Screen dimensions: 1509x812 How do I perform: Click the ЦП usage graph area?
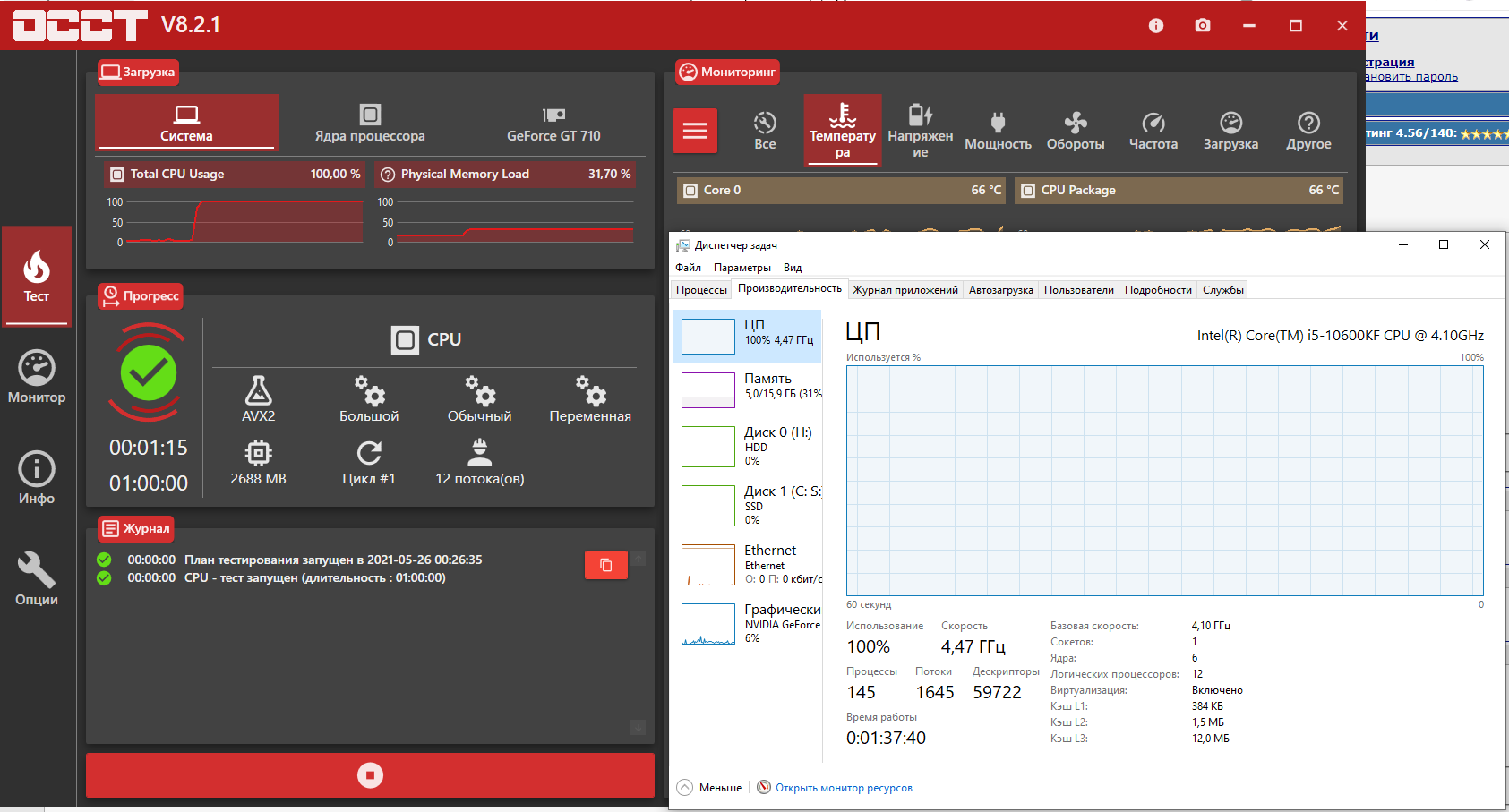(x=1165, y=481)
